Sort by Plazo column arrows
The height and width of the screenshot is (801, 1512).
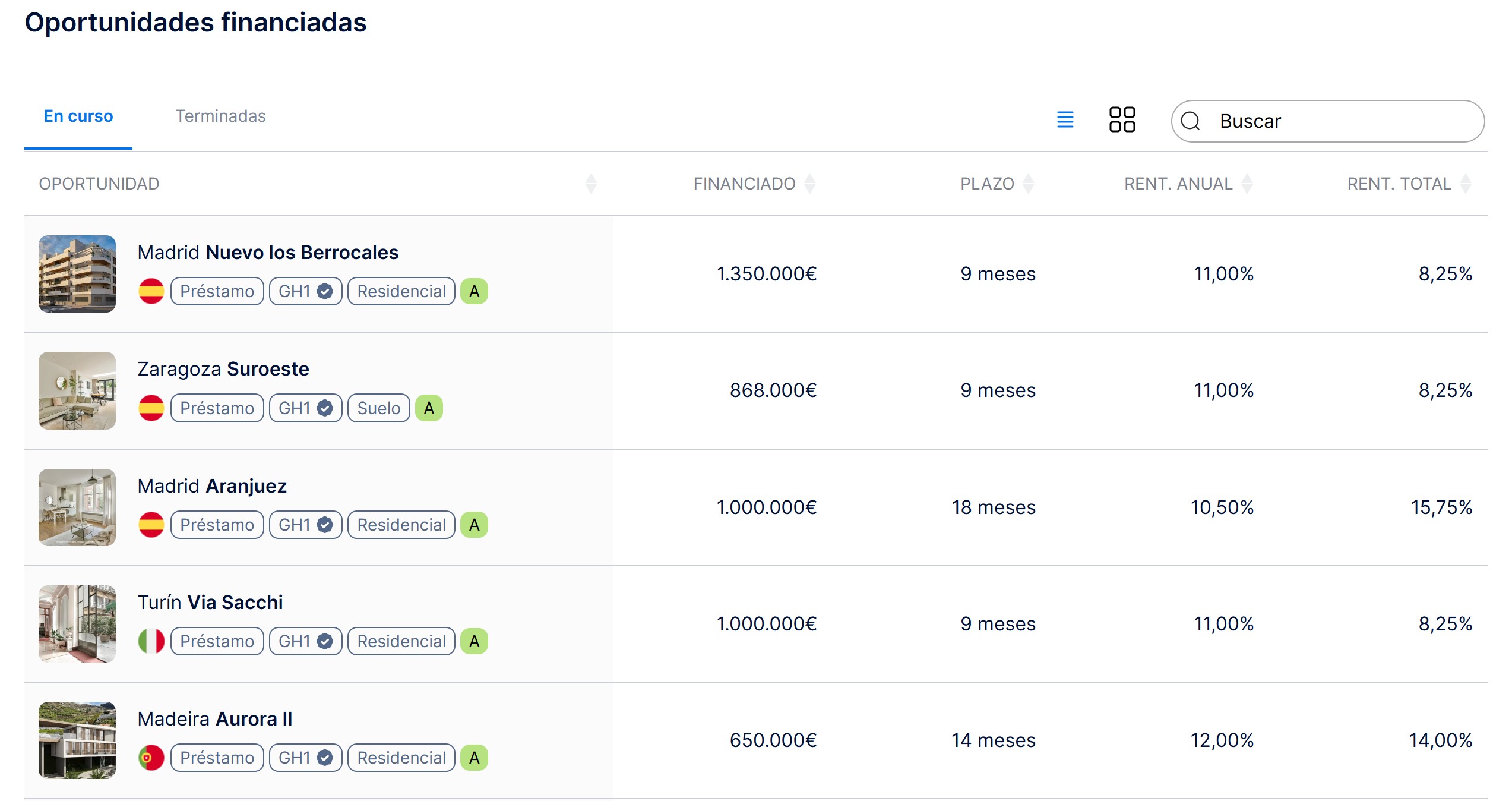point(1029,184)
